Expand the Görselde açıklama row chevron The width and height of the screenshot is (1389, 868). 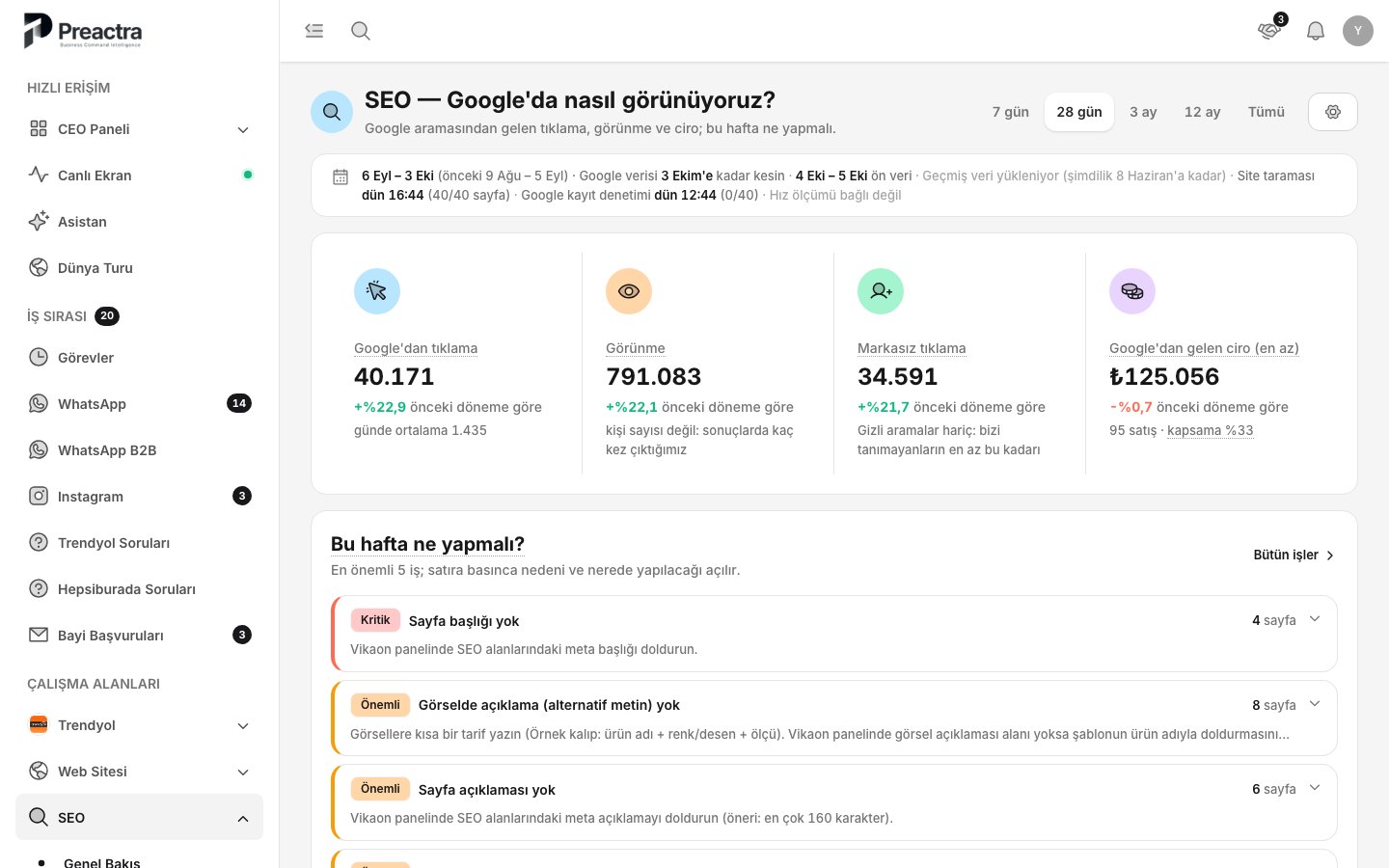(x=1315, y=704)
